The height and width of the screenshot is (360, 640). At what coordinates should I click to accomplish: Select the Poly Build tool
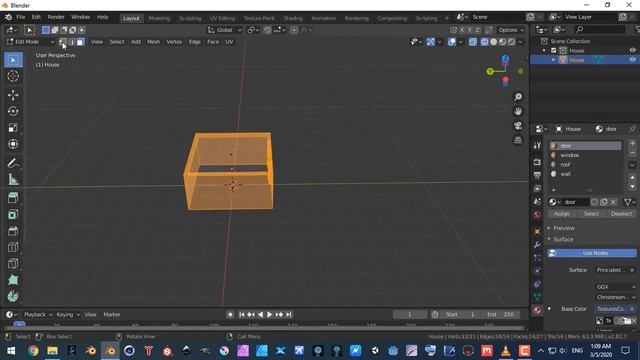pyautogui.click(x=13, y=280)
